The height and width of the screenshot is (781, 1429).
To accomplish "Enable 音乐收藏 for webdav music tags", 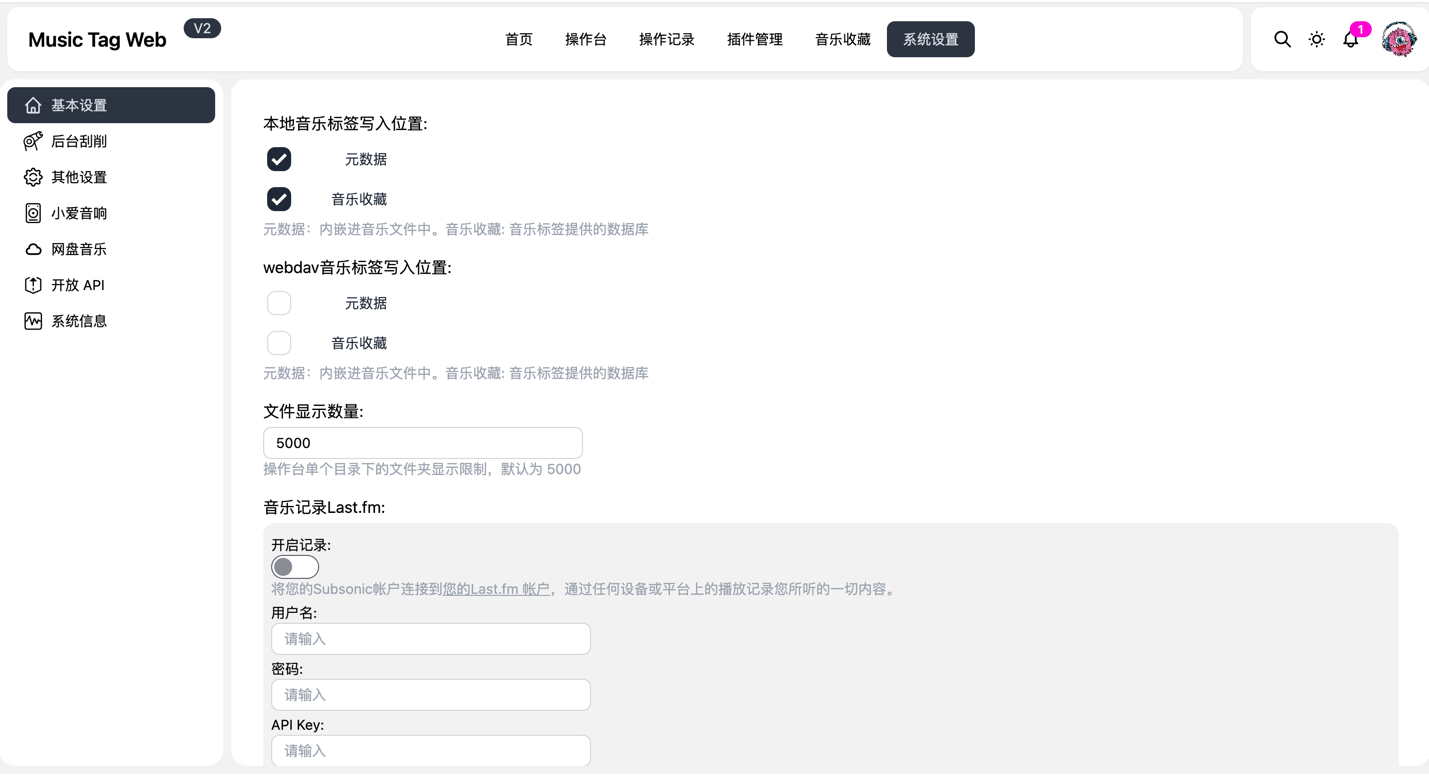I will (x=278, y=342).
